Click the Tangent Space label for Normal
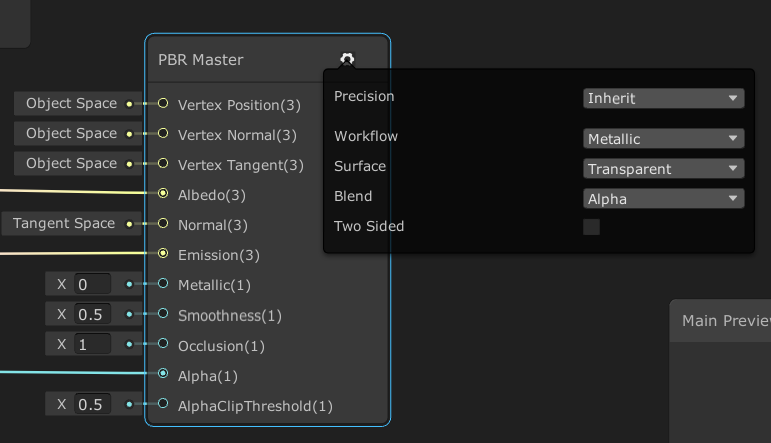This screenshot has height=443, width=771. tap(64, 224)
